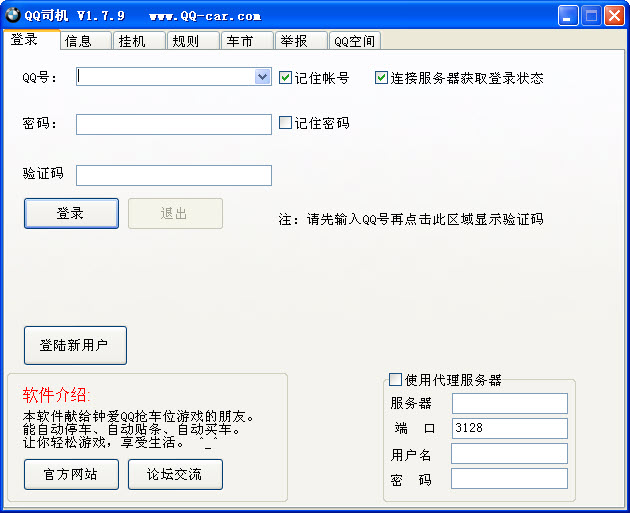630x513 pixels.
Task: Open the 举报 tab
Action: [301, 41]
